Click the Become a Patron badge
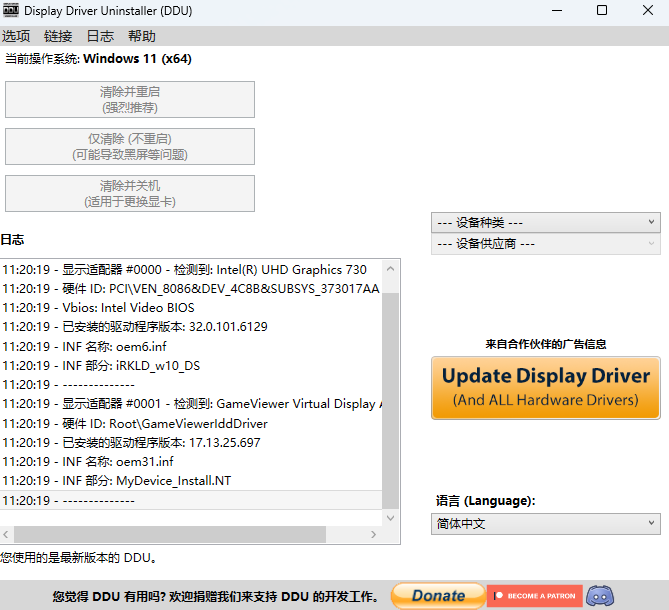 (533, 596)
